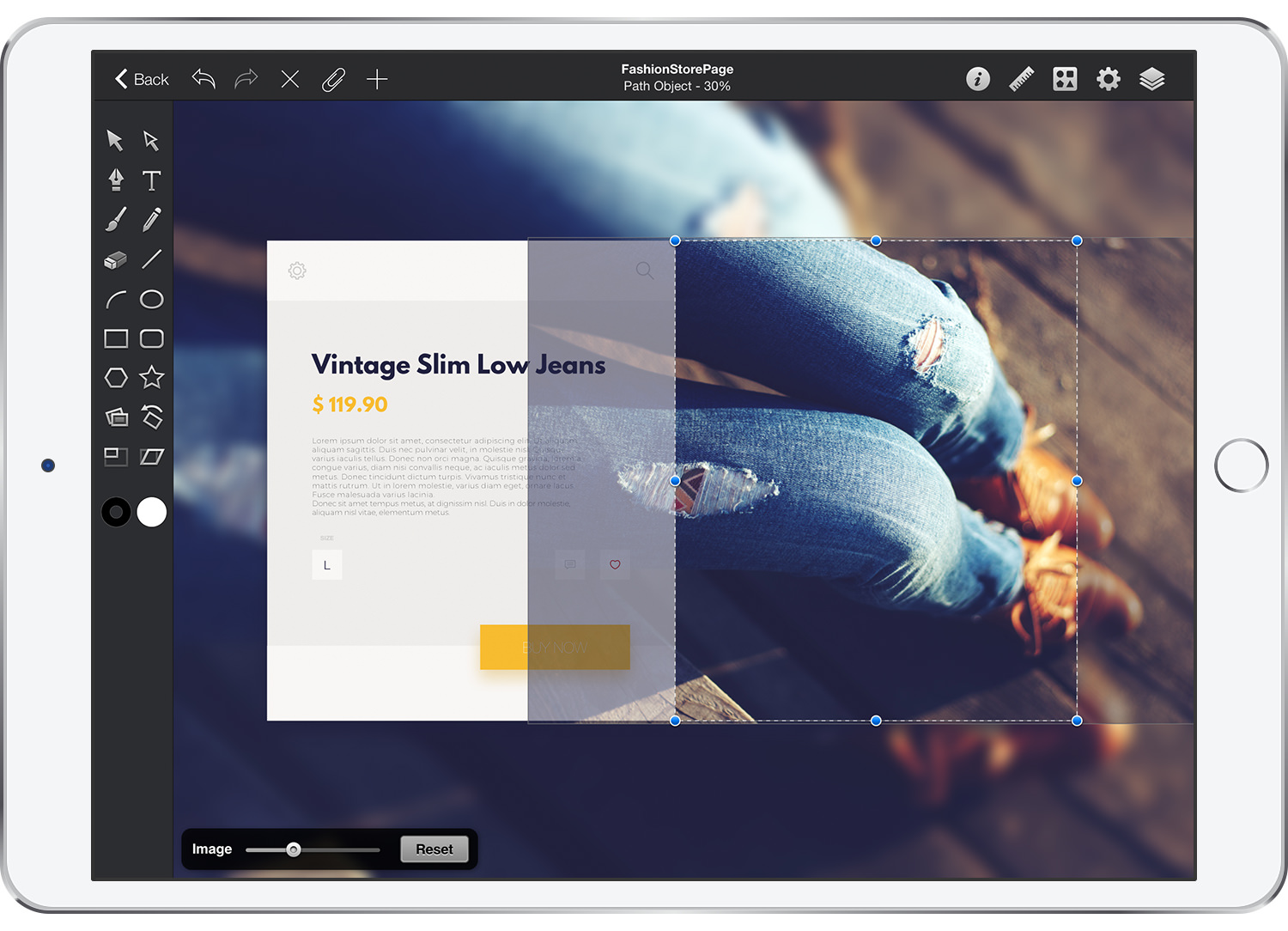
Task: Open the Settings gear in top bar
Action: click(x=1109, y=79)
